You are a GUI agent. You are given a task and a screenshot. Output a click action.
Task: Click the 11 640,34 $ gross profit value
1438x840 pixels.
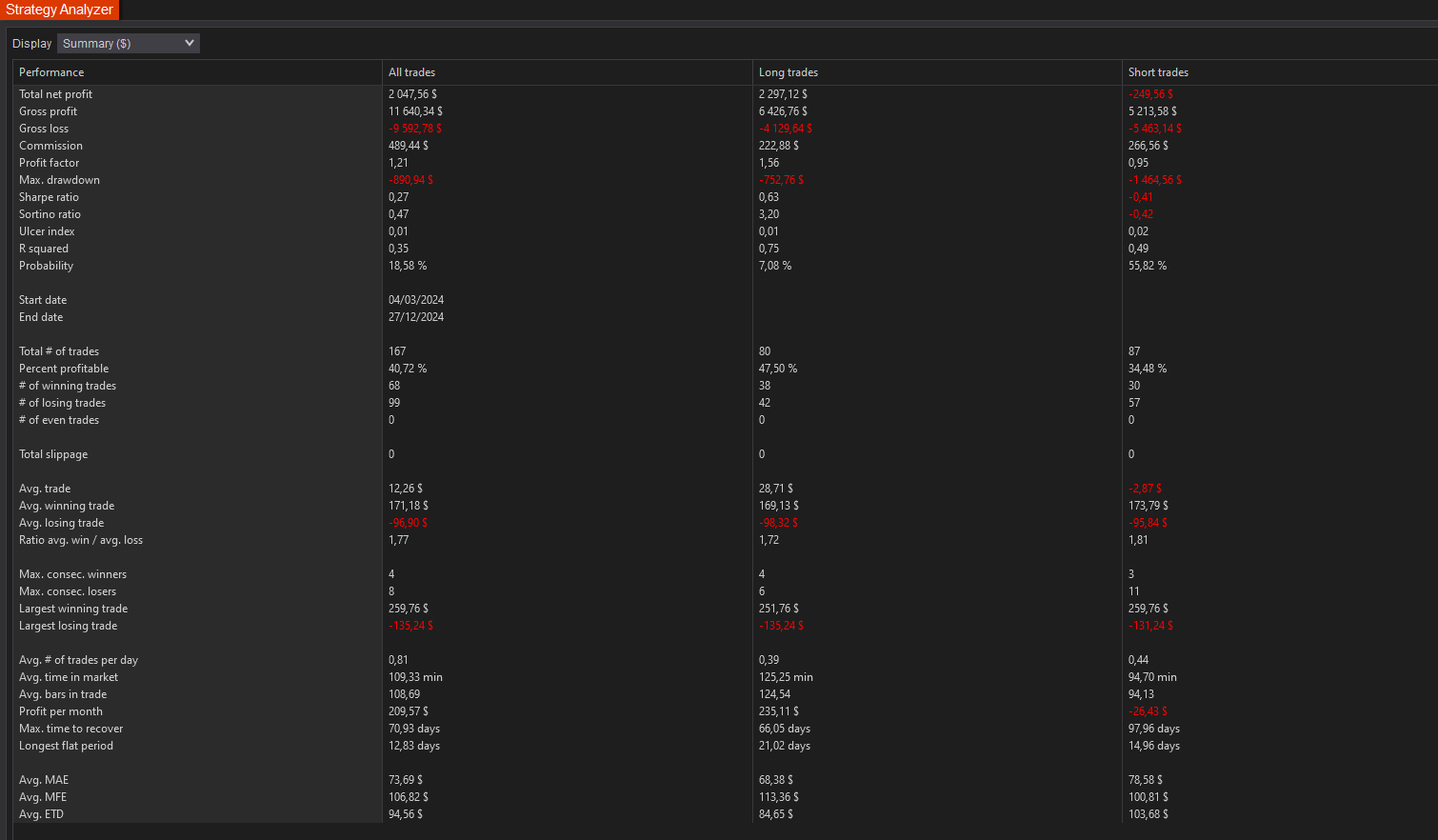tap(415, 111)
